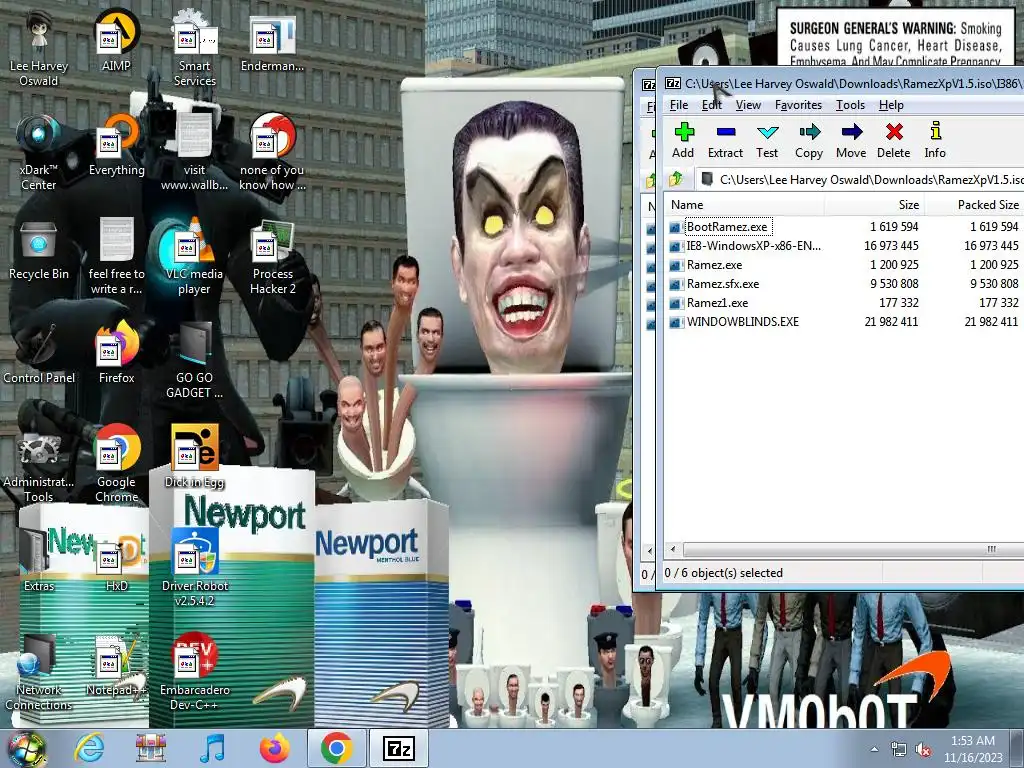Open feel free to write a r file
Screen dimensions: 1024x768
pyautogui.click(x=116, y=257)
